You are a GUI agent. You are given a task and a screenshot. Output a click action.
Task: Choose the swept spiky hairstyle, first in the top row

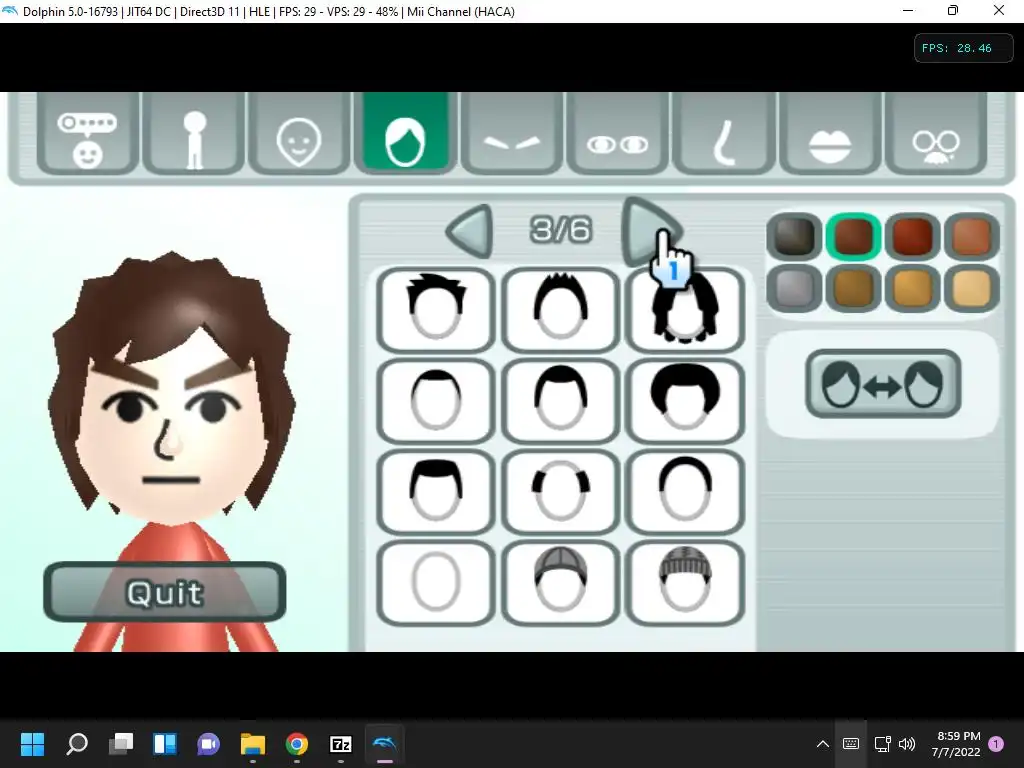(436, 310)
